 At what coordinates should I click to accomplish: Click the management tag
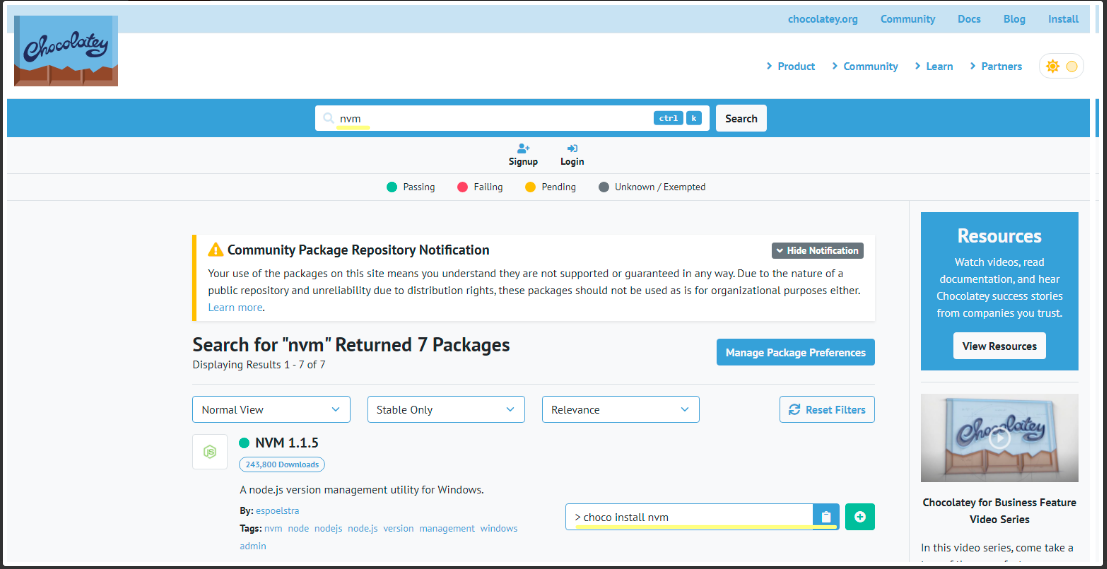pyautogui.click(x=447, y=529)
